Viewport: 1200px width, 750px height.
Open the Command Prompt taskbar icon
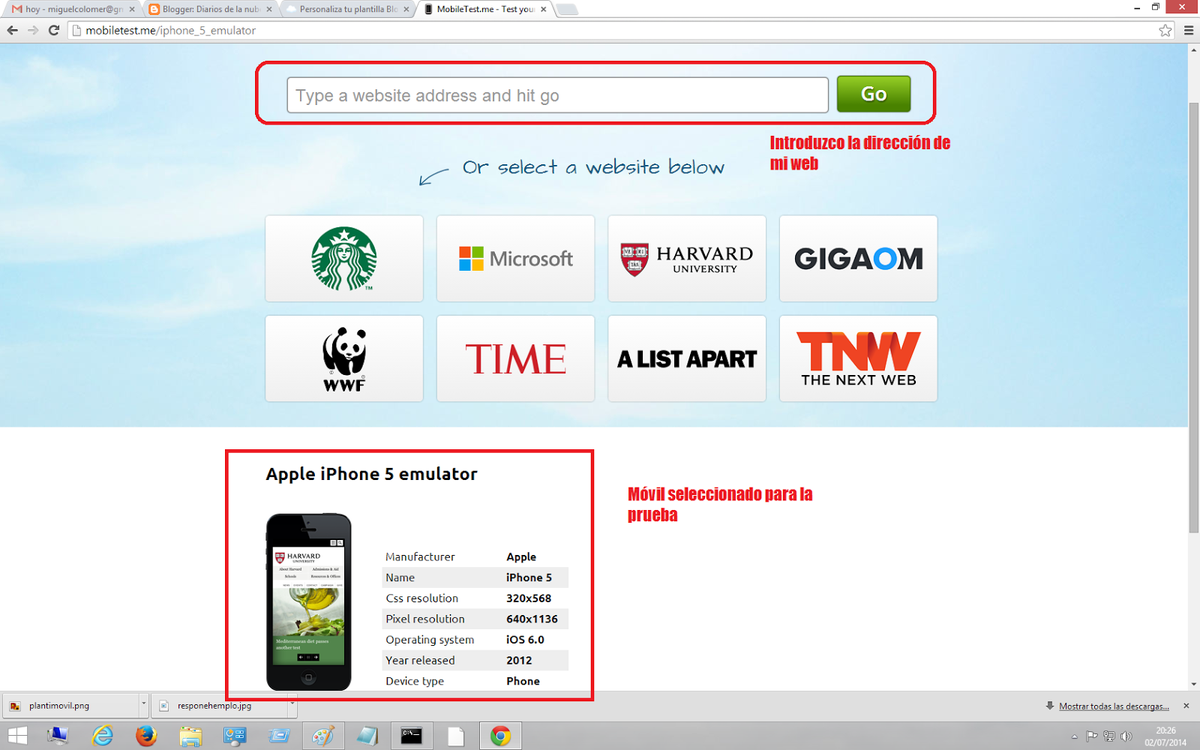point(410,737)
